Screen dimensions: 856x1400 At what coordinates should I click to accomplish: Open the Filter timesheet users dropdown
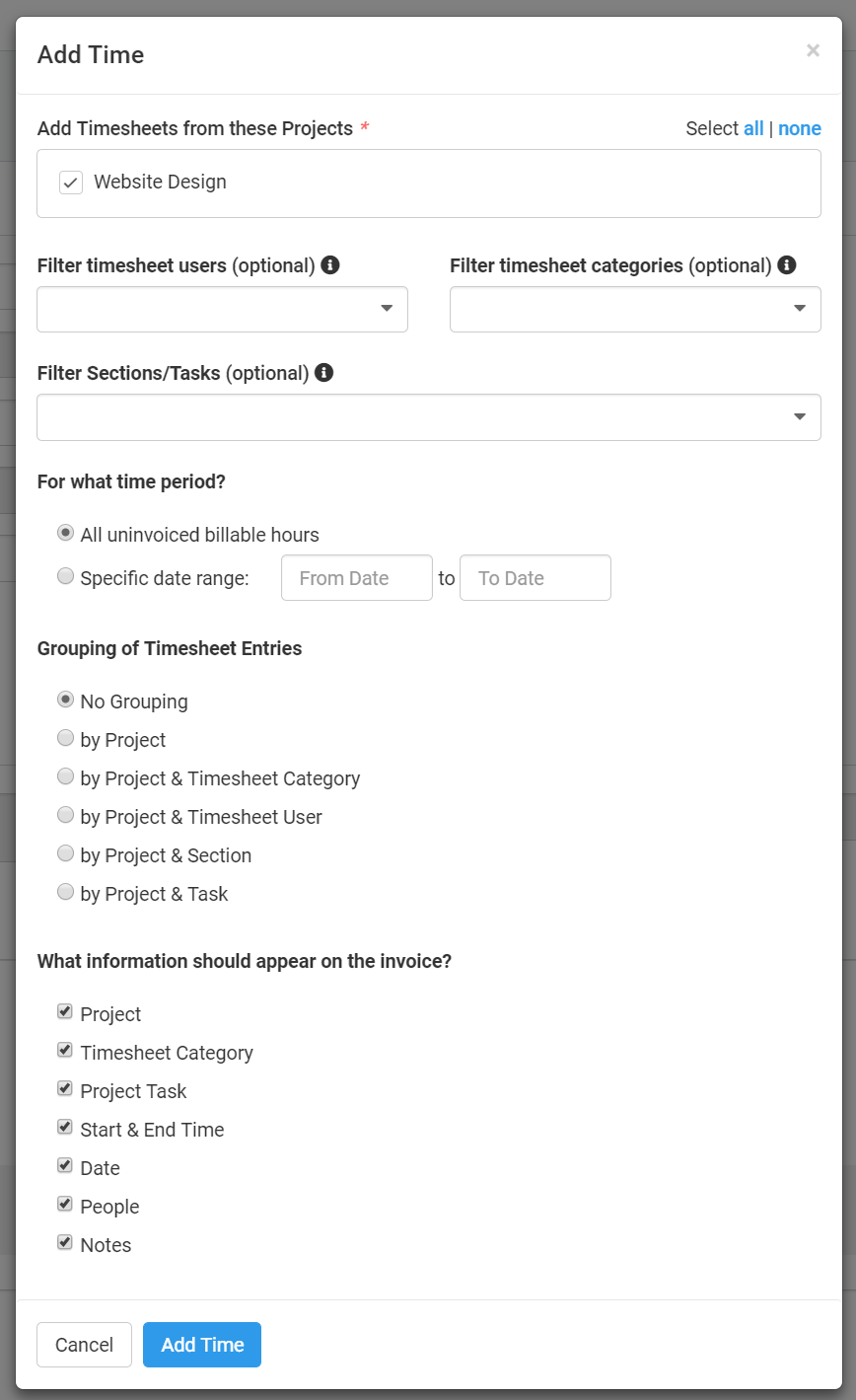(x=222, y=309)
